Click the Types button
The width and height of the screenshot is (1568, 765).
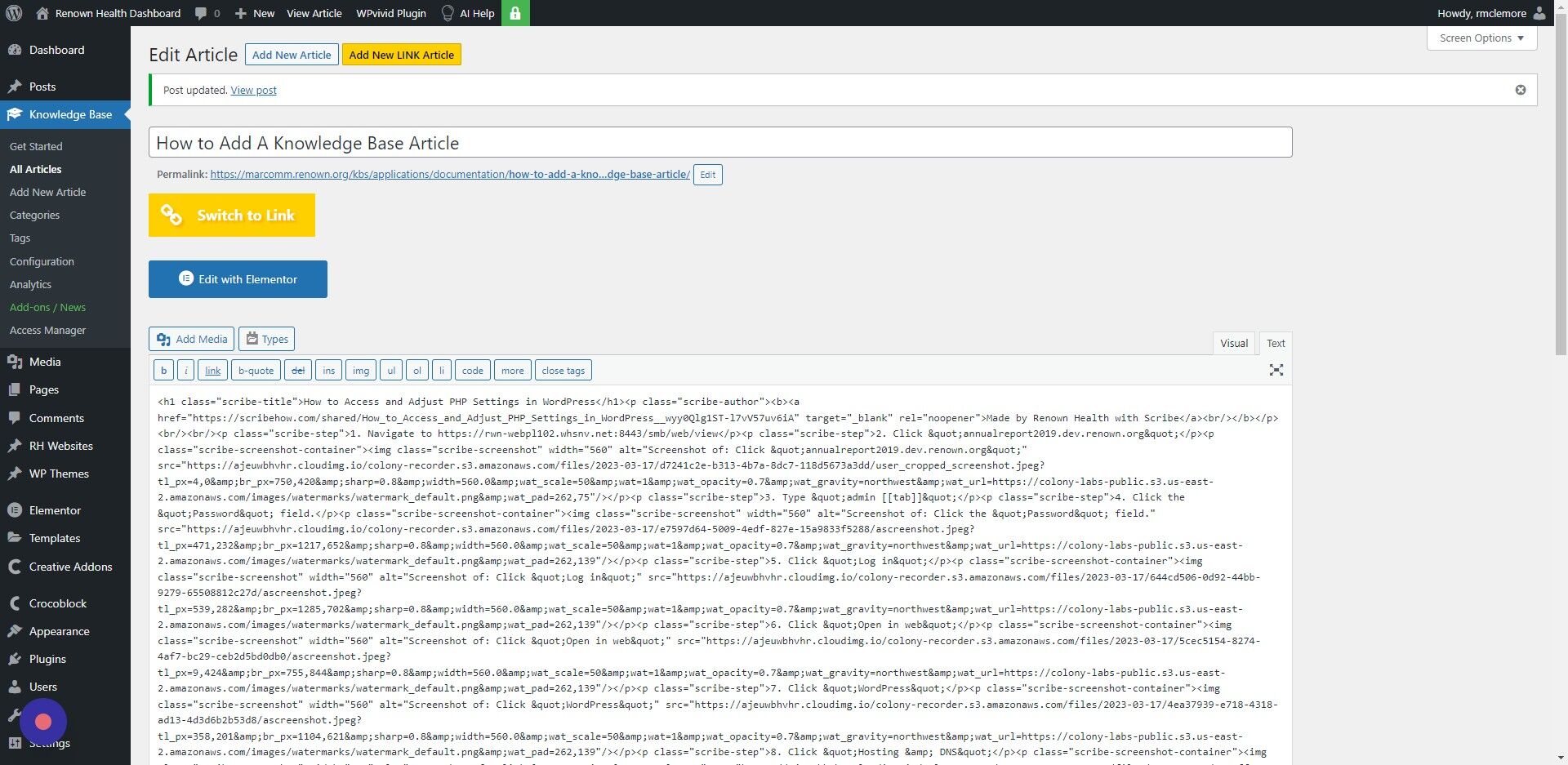pos(267,339)
